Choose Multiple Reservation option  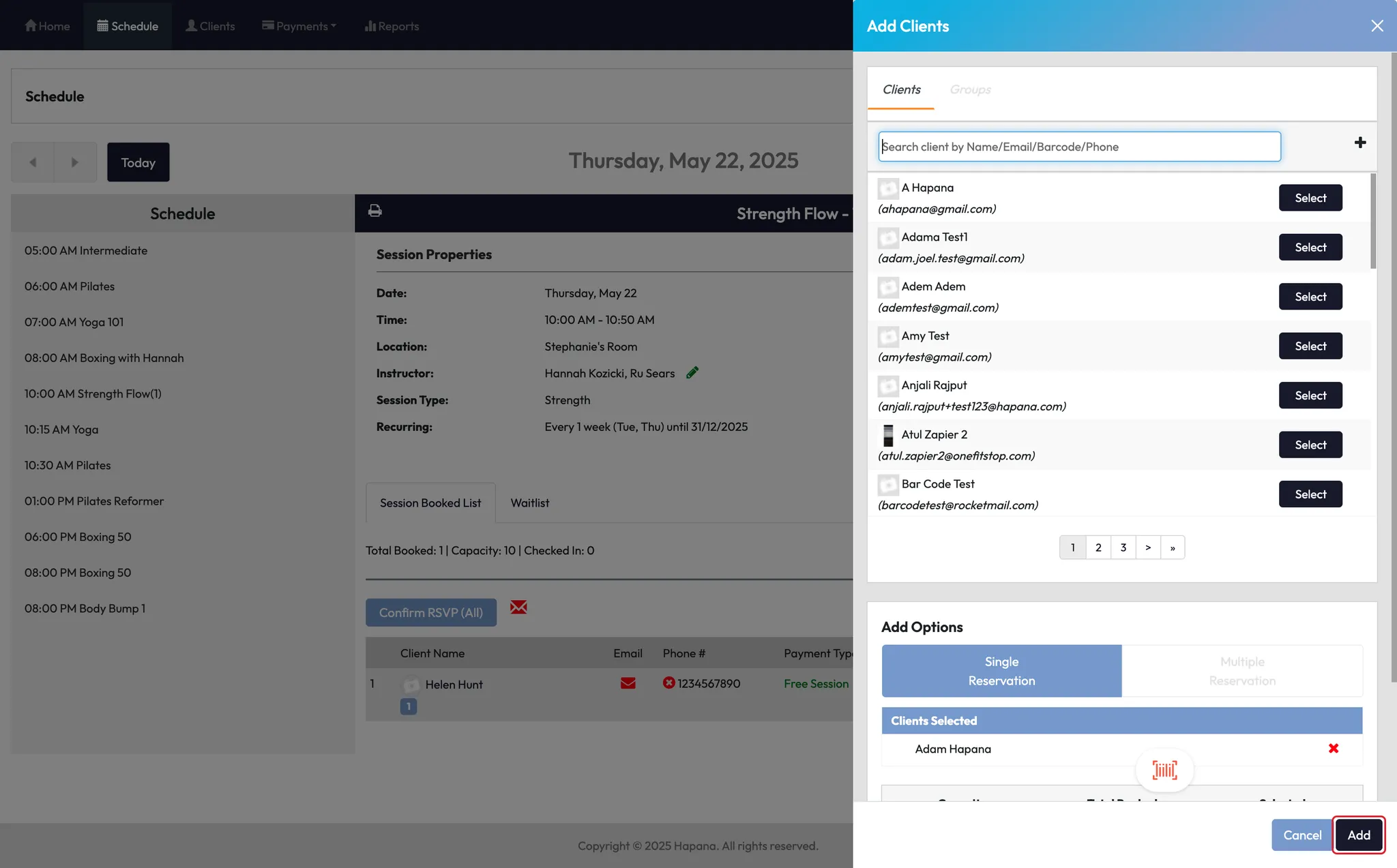(x=1241, y=671)
